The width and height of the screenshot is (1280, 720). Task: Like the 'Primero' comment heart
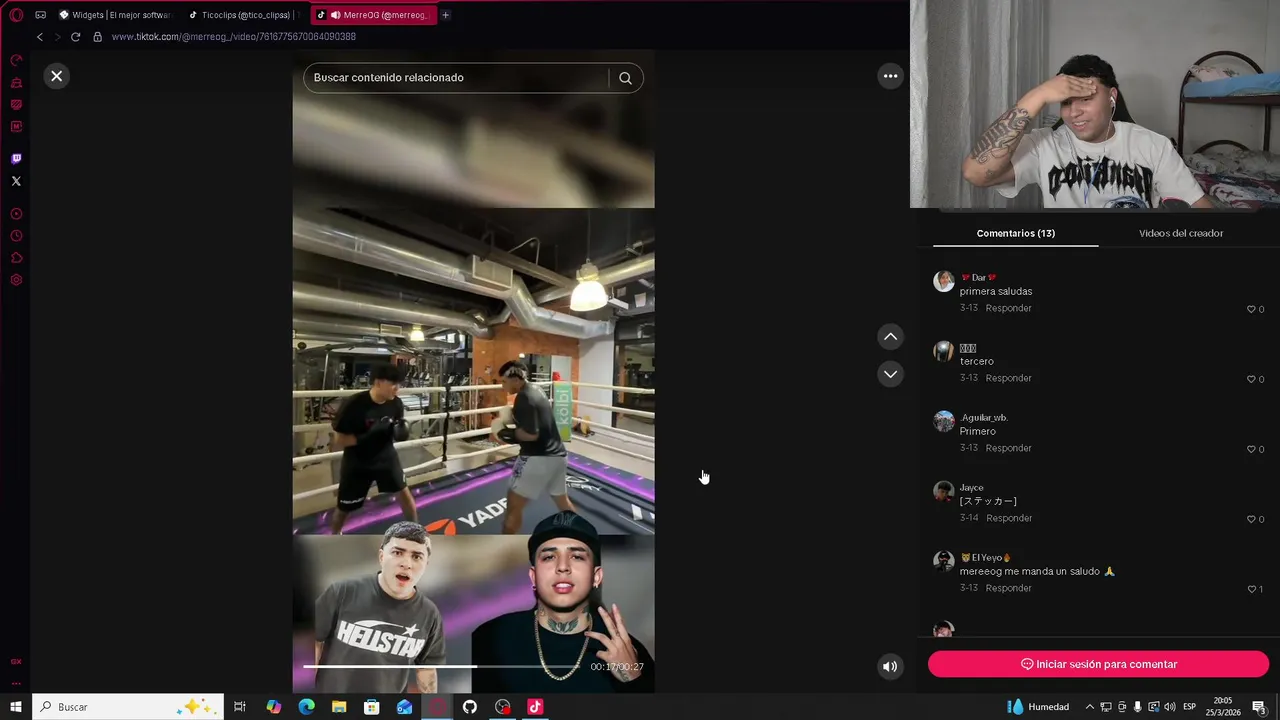tap(1251, 449)
